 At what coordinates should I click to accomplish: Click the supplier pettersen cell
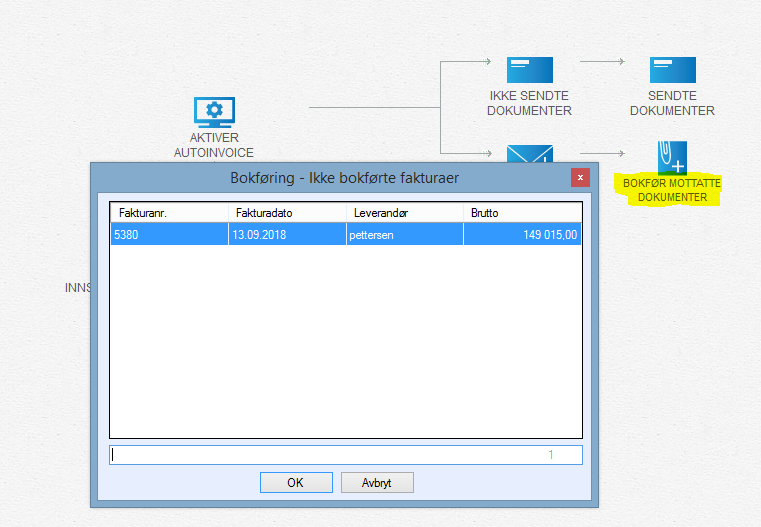point(404,234)
